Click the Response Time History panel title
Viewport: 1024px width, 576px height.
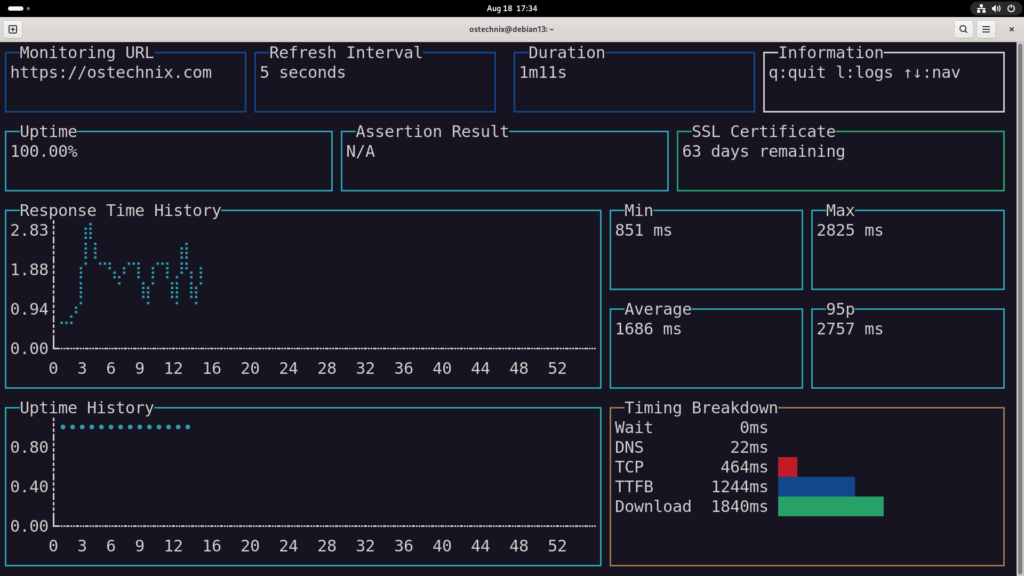point(120,210)
